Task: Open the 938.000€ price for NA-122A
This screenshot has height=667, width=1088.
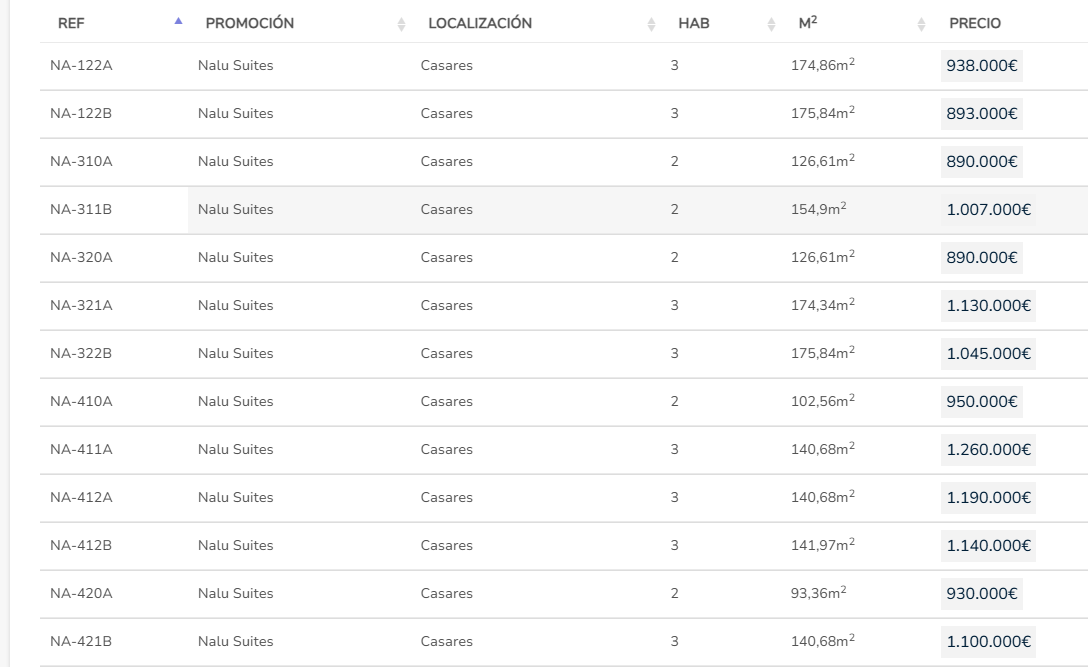Action: pyautogui.click(x=982, y=66)
